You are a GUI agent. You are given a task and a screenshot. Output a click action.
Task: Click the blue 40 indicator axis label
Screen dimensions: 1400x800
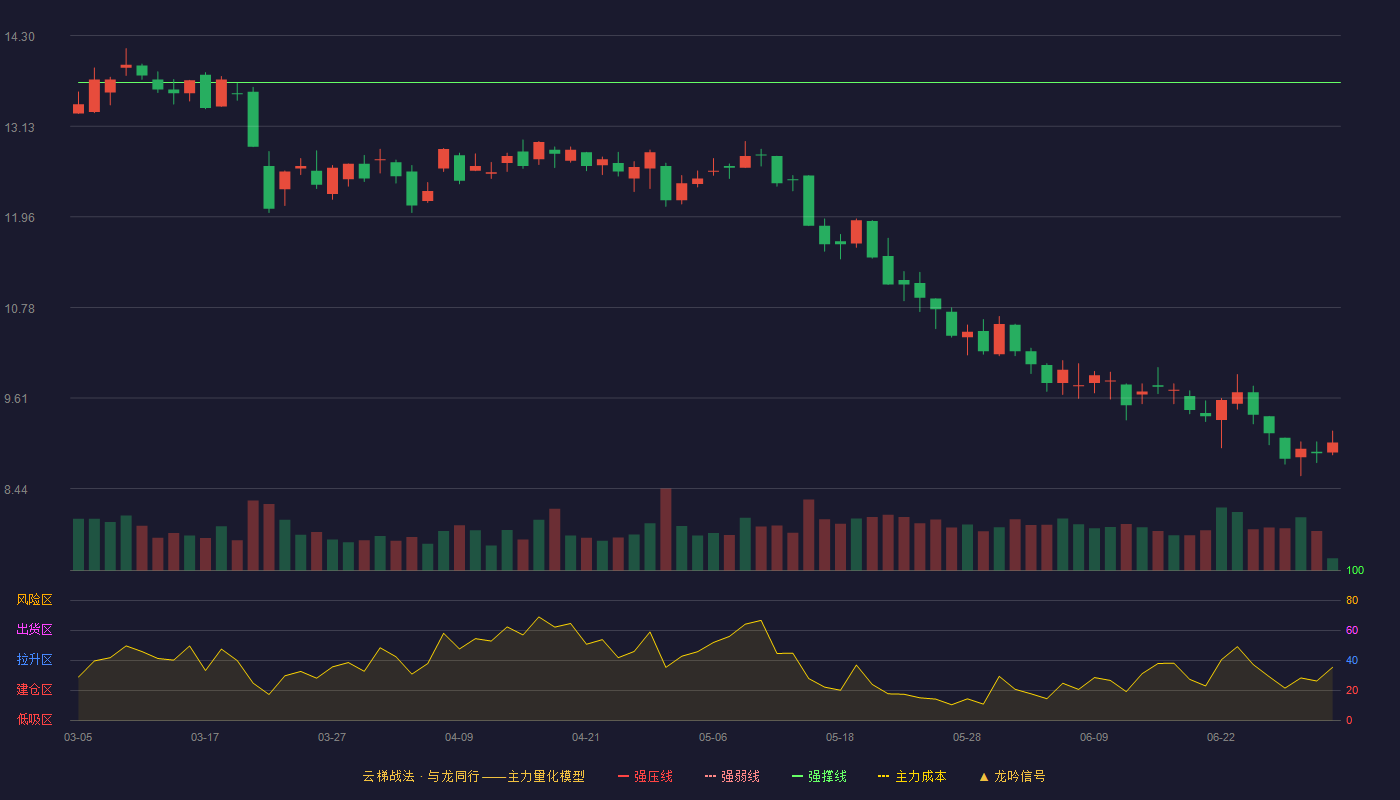1352,660
